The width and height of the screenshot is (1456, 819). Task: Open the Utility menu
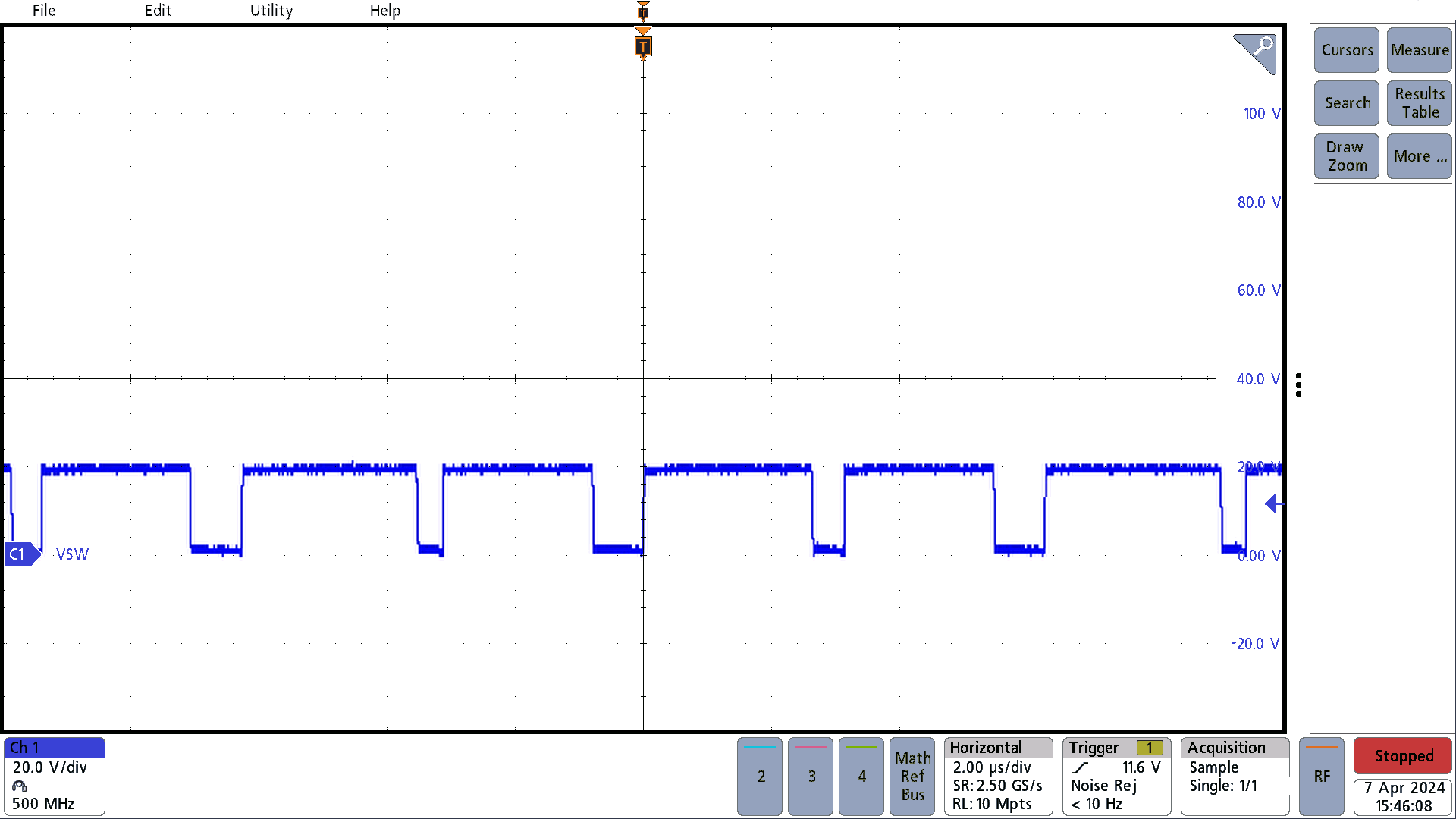pos(271,11)
